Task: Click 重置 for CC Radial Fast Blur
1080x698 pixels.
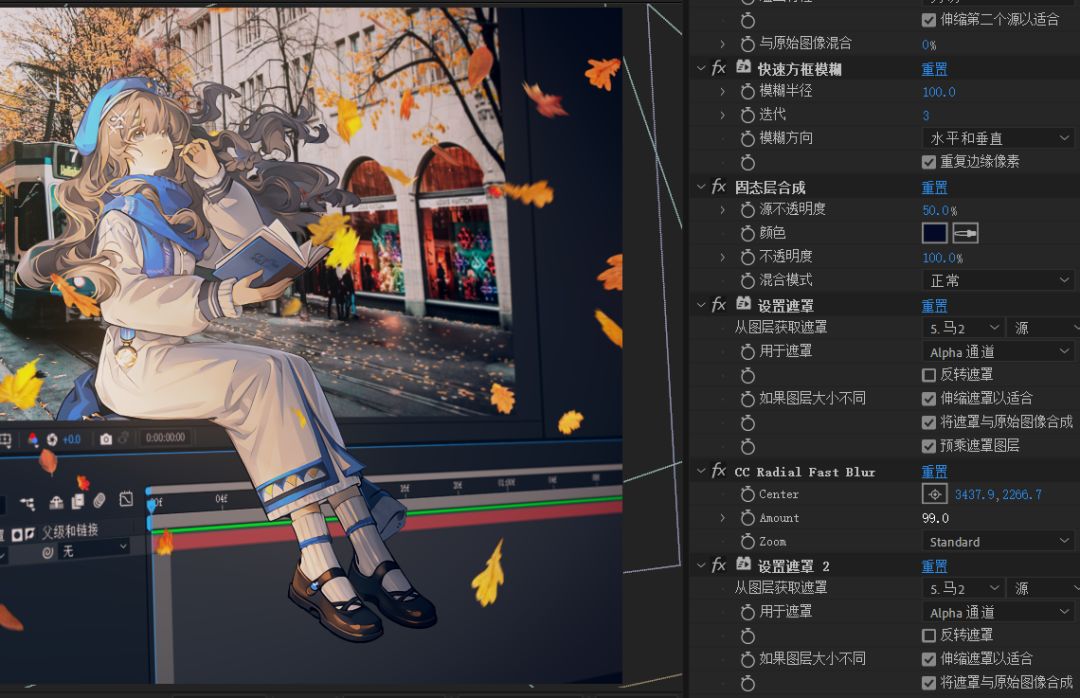Action: click(x=934, y=472)
